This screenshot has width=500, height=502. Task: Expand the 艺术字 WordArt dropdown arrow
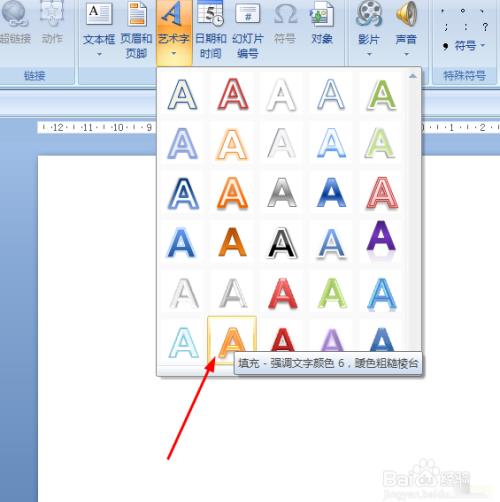[x=174, y=53]
